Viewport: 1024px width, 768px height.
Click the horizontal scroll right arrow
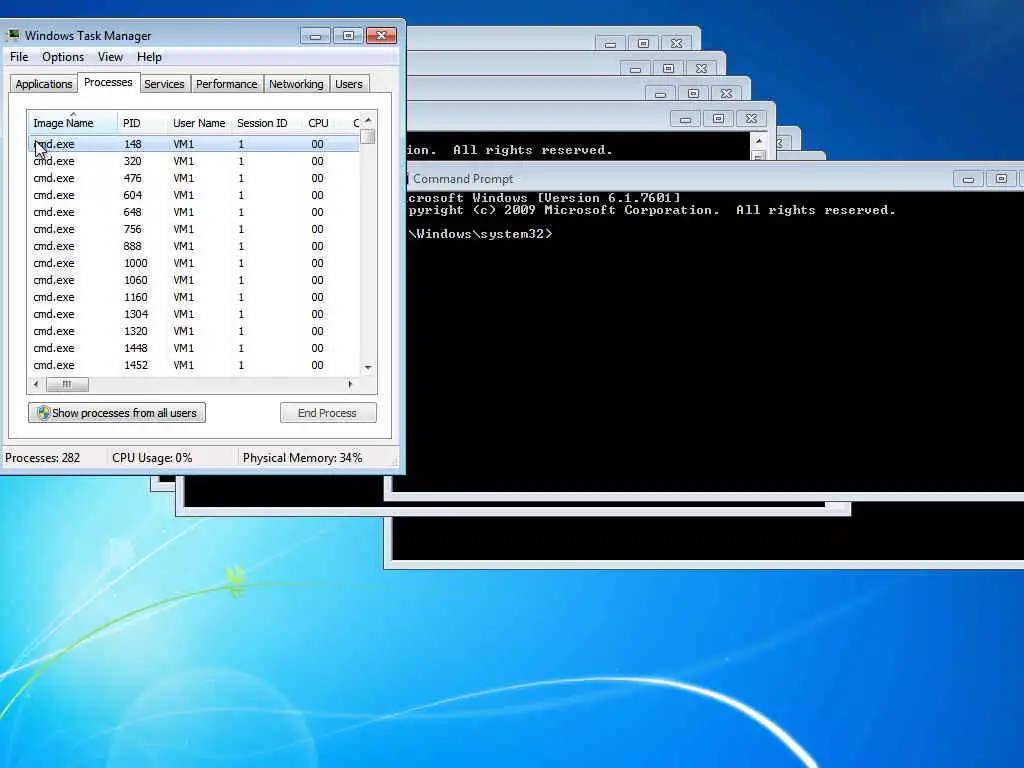click(351, 384)
